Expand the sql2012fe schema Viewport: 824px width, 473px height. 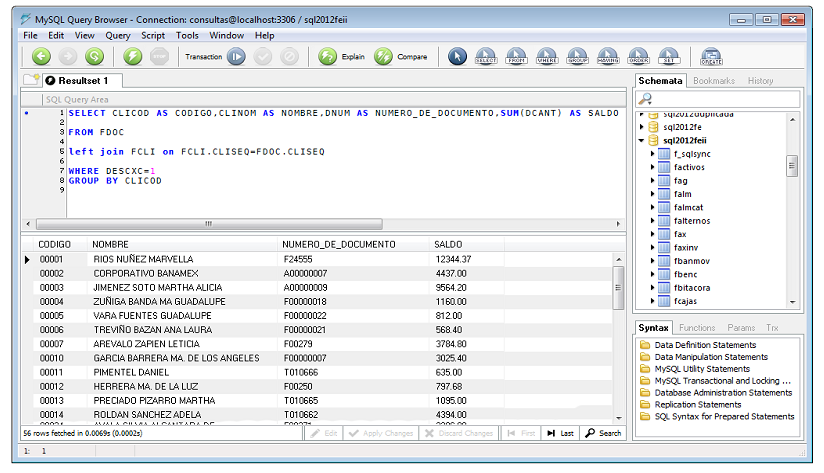point(642,127)
